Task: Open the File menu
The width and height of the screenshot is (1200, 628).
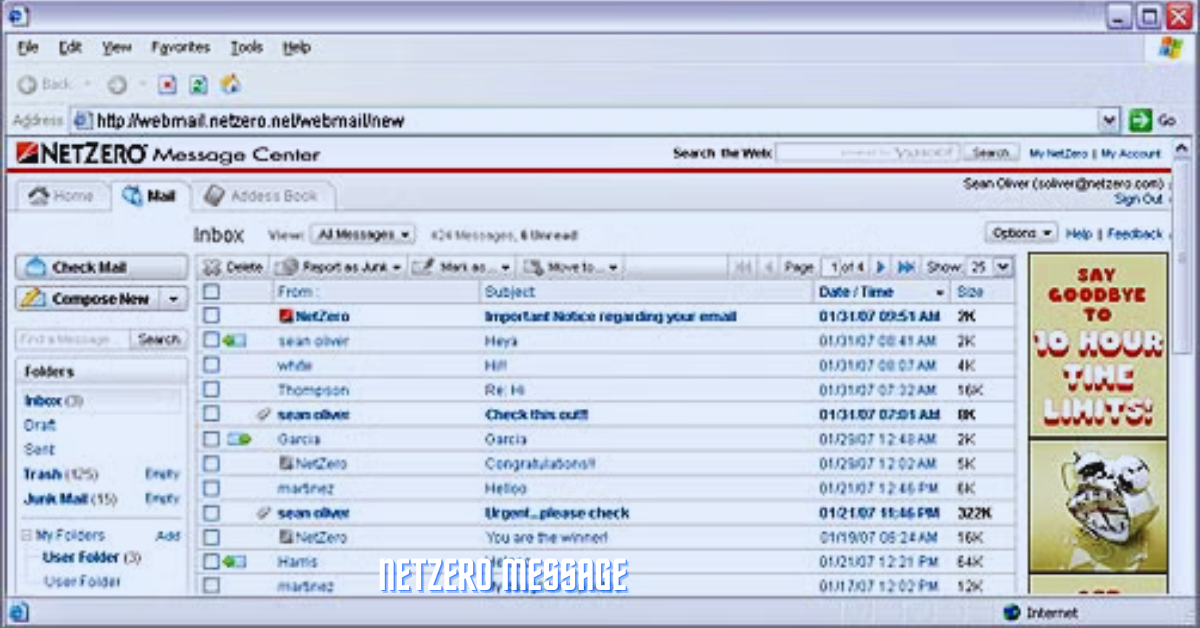Action: tap(28, 47)
